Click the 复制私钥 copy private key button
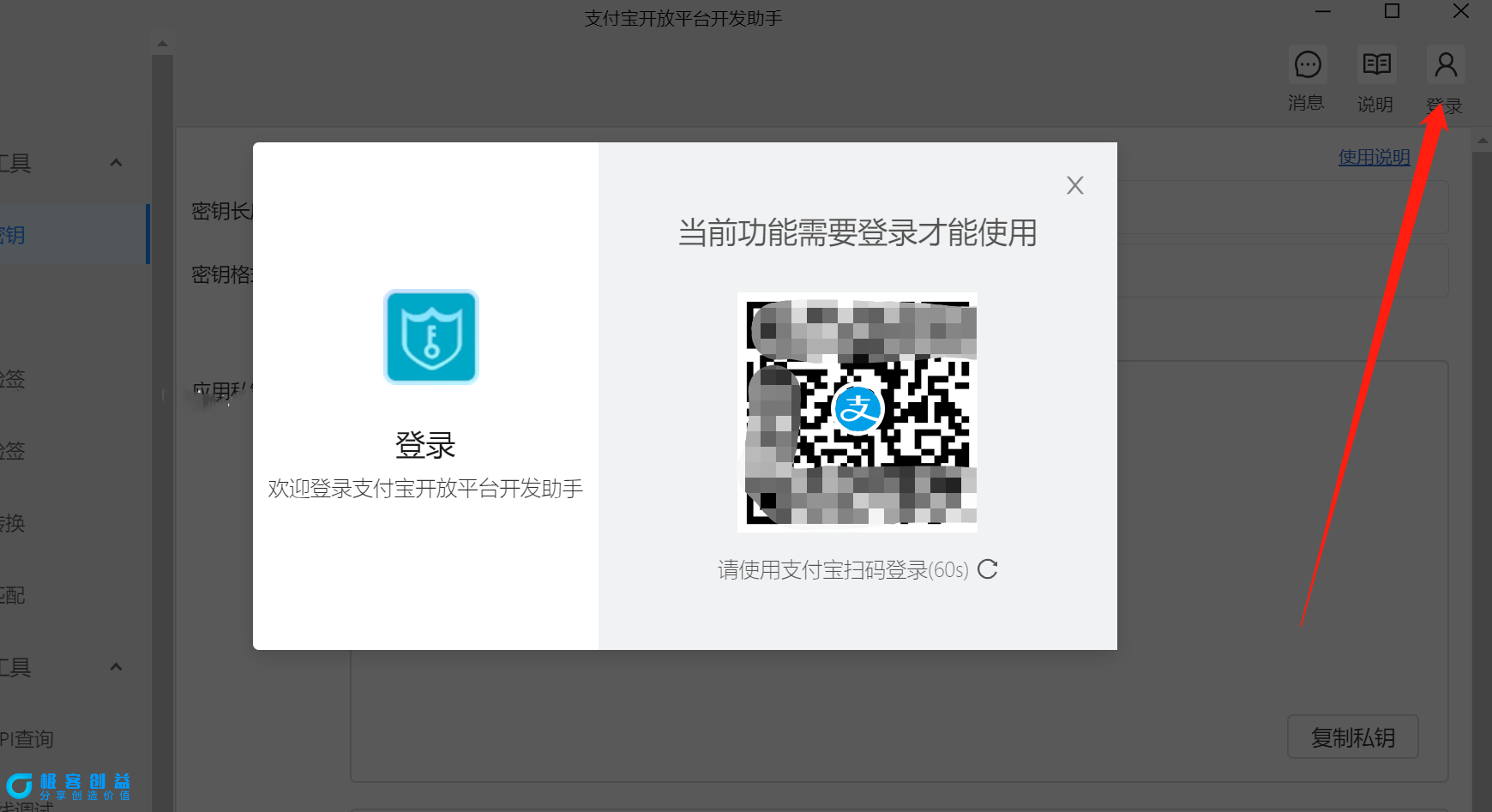This screenshot has height=812, width=1492. point(1352,737)
